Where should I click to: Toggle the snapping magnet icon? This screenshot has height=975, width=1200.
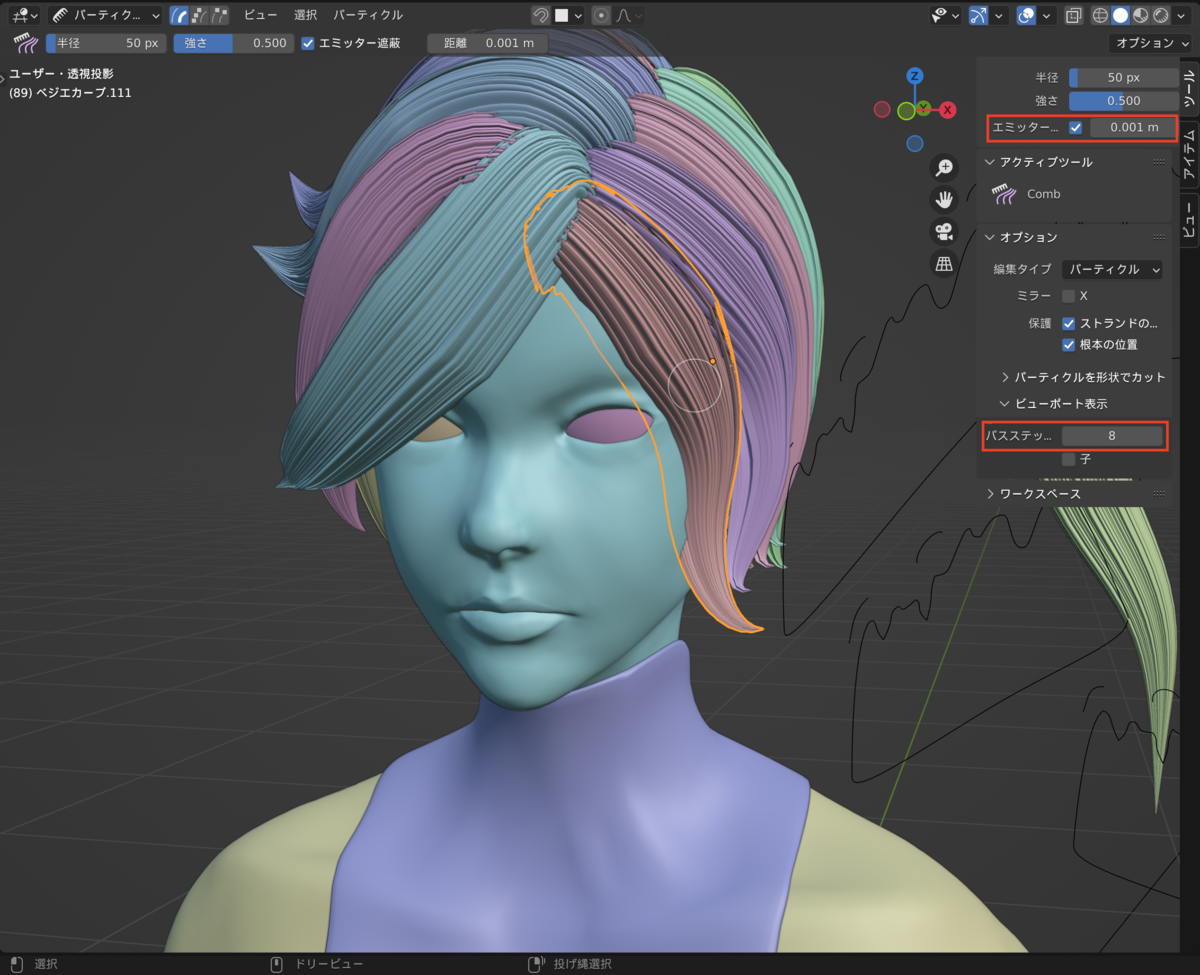[x=541, y=15]
